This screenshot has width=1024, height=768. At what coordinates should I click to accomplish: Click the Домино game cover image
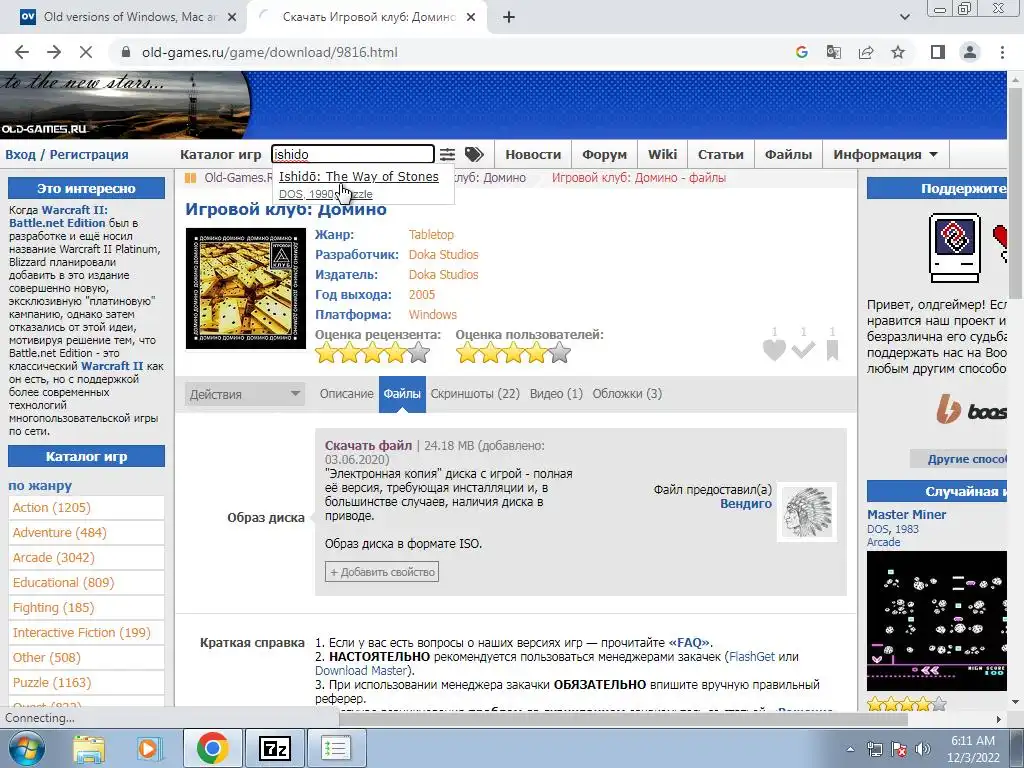[x=246, y=288]
